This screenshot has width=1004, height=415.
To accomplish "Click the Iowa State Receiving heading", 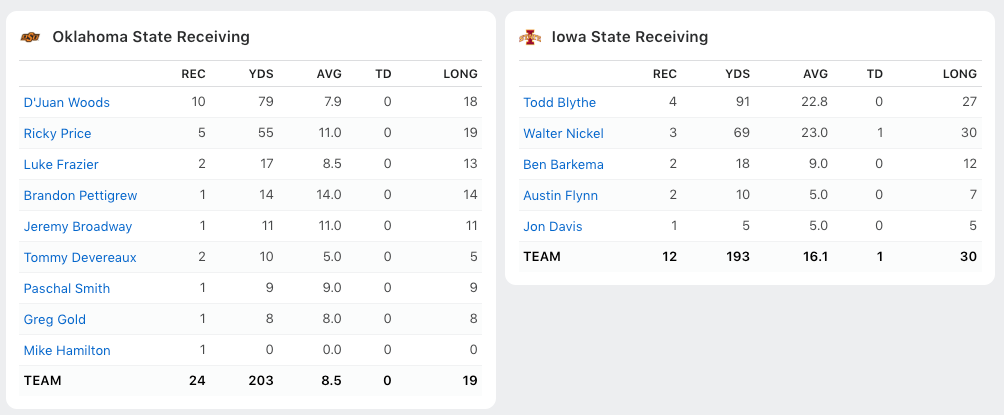I will coord(630,38).
